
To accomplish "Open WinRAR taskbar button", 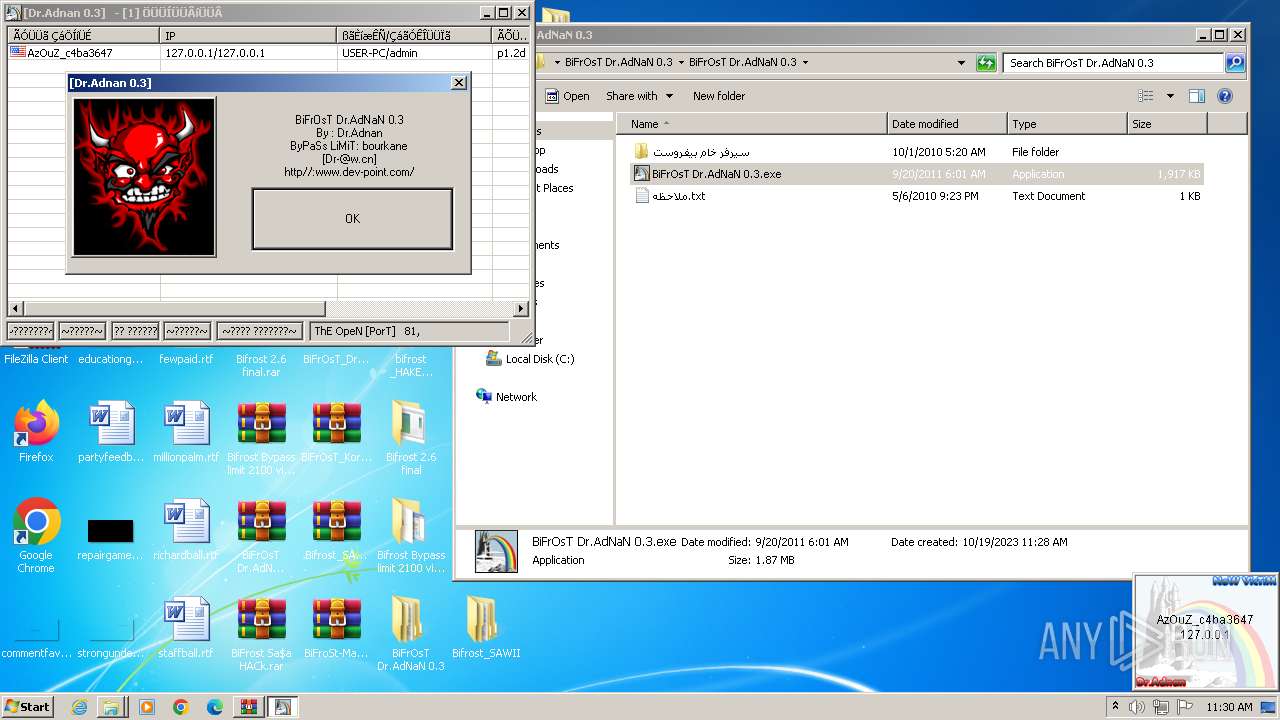I will click(x=248, y=707).
